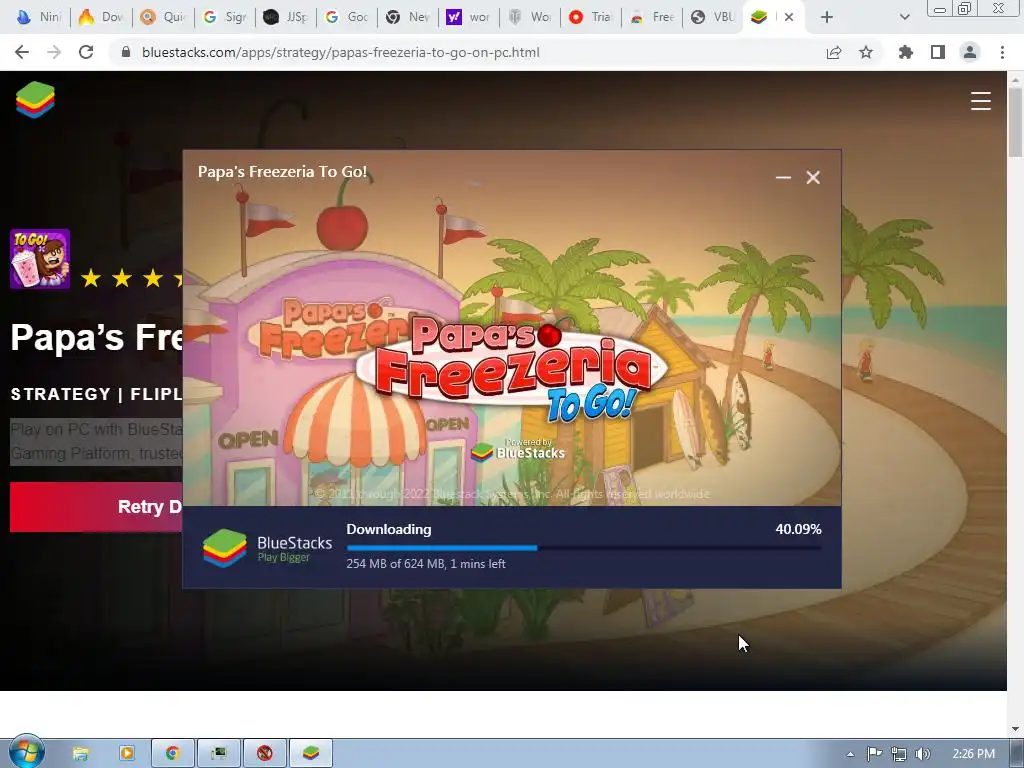
Task: Go forward in browser history
Action: [x=54, y=52]
